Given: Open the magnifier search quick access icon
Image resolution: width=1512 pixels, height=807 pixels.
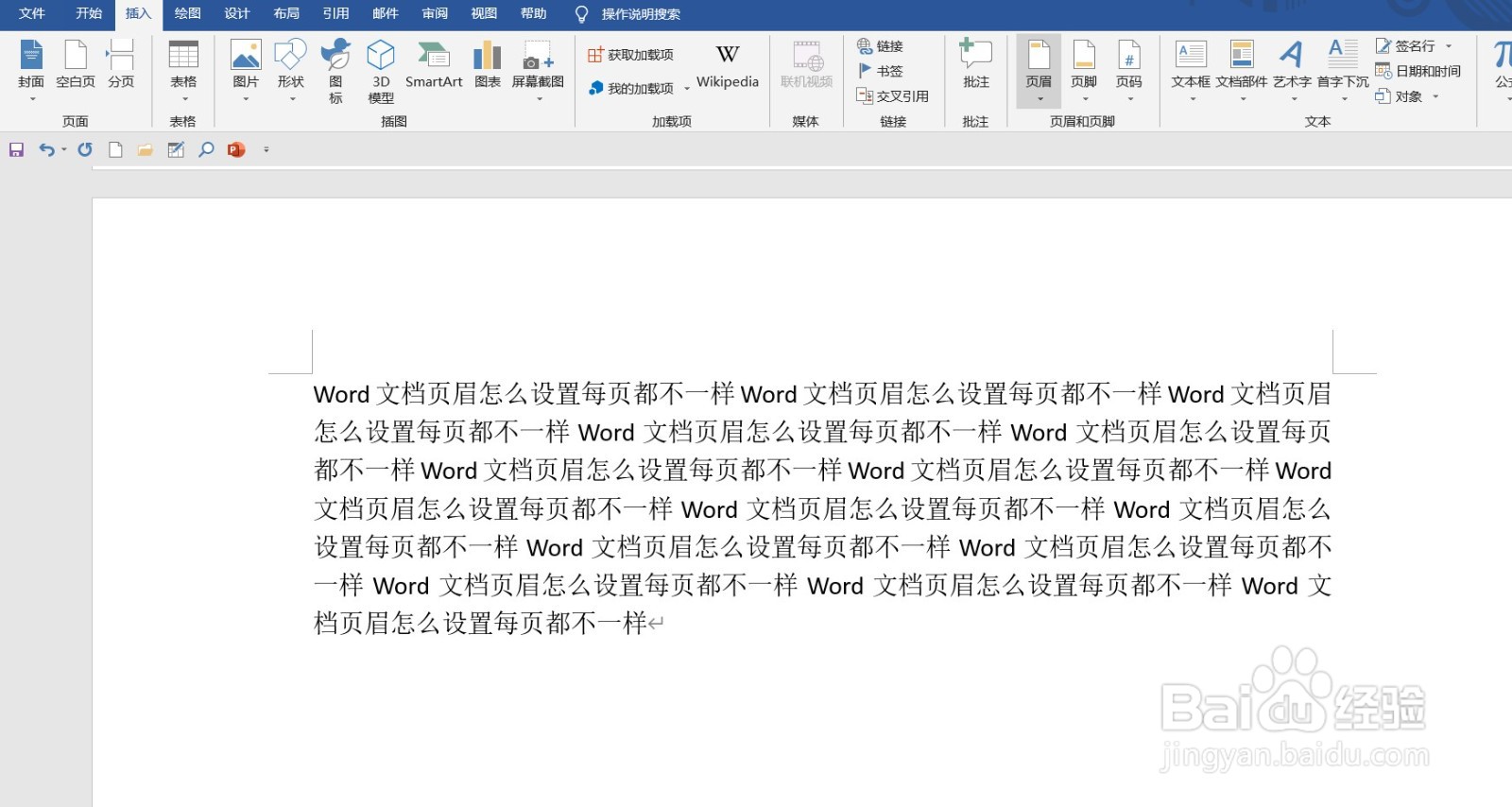Looking at the screenshot, I should coord(206,149).
